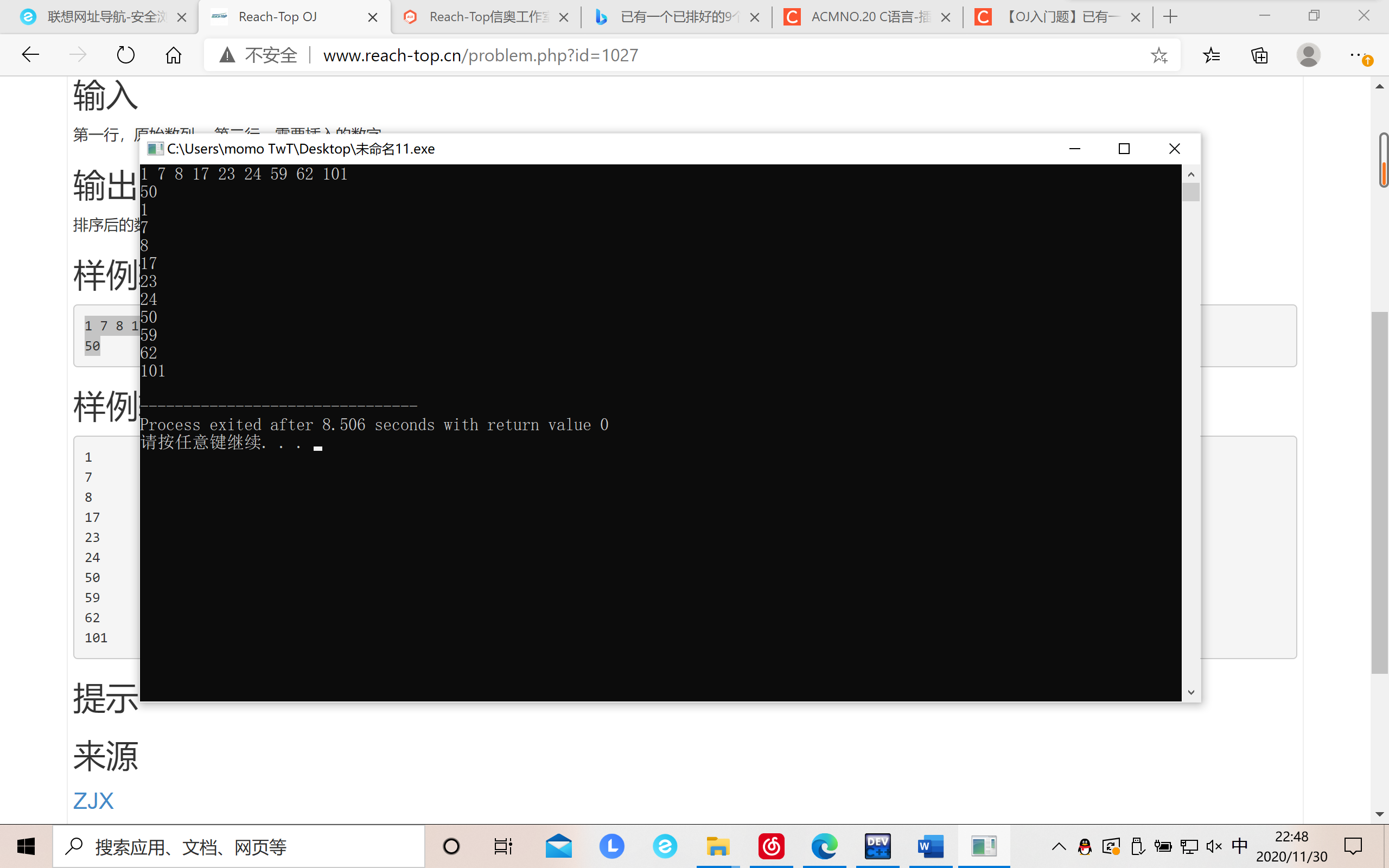Open File Explorer from the taskbar
The image size is (1389, 868).
718,846
